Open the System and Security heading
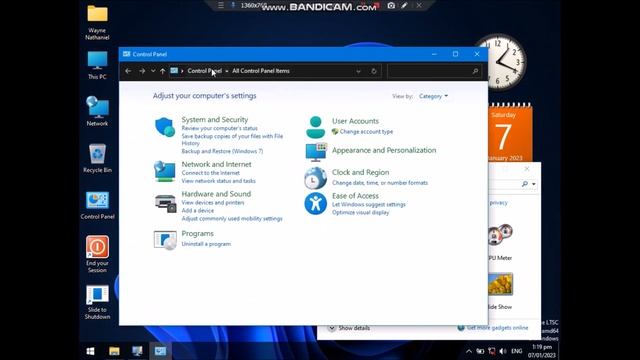The width and height of the screenshot is (640, 360). click(x=215, y=120)
